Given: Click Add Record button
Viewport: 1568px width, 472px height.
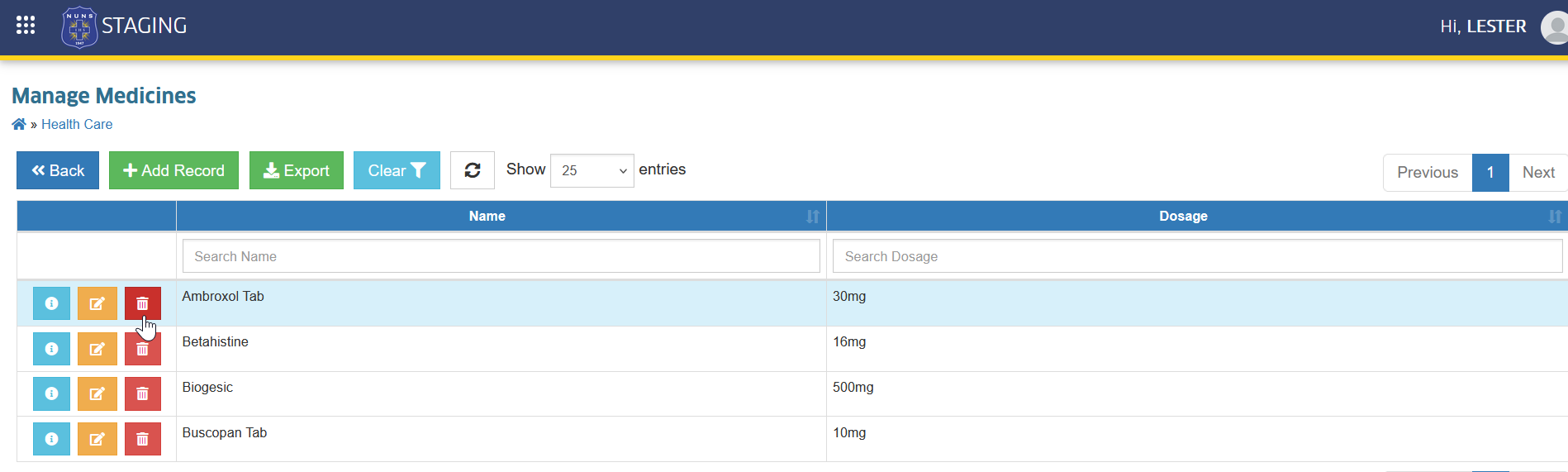Looking at the screenshot, I should click(x=173, y=170).
